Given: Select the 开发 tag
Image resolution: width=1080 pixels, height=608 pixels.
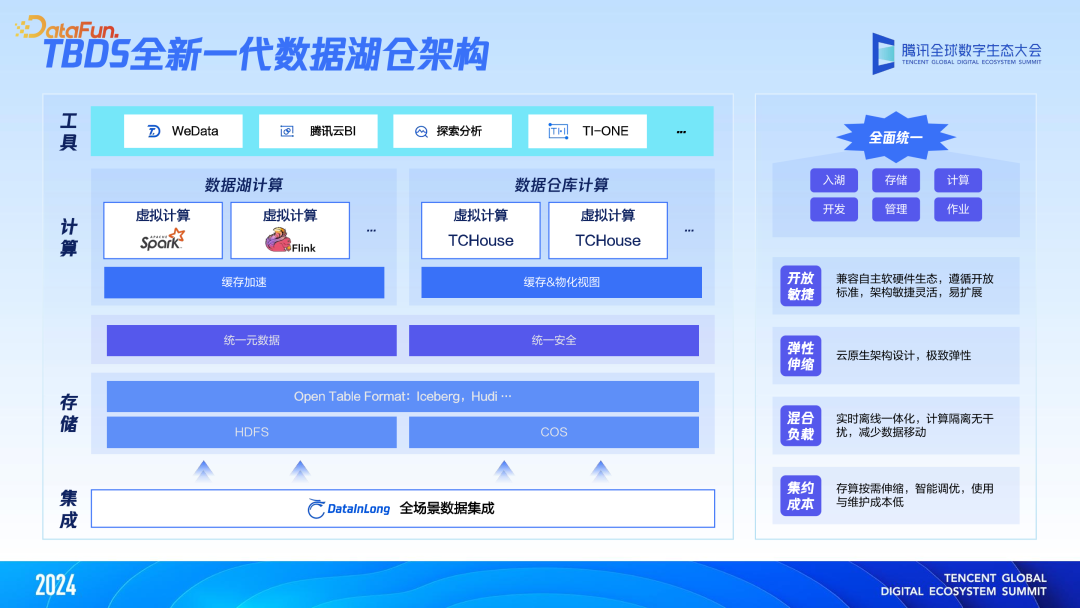Looking at the screenshot, I should point(834,209).
